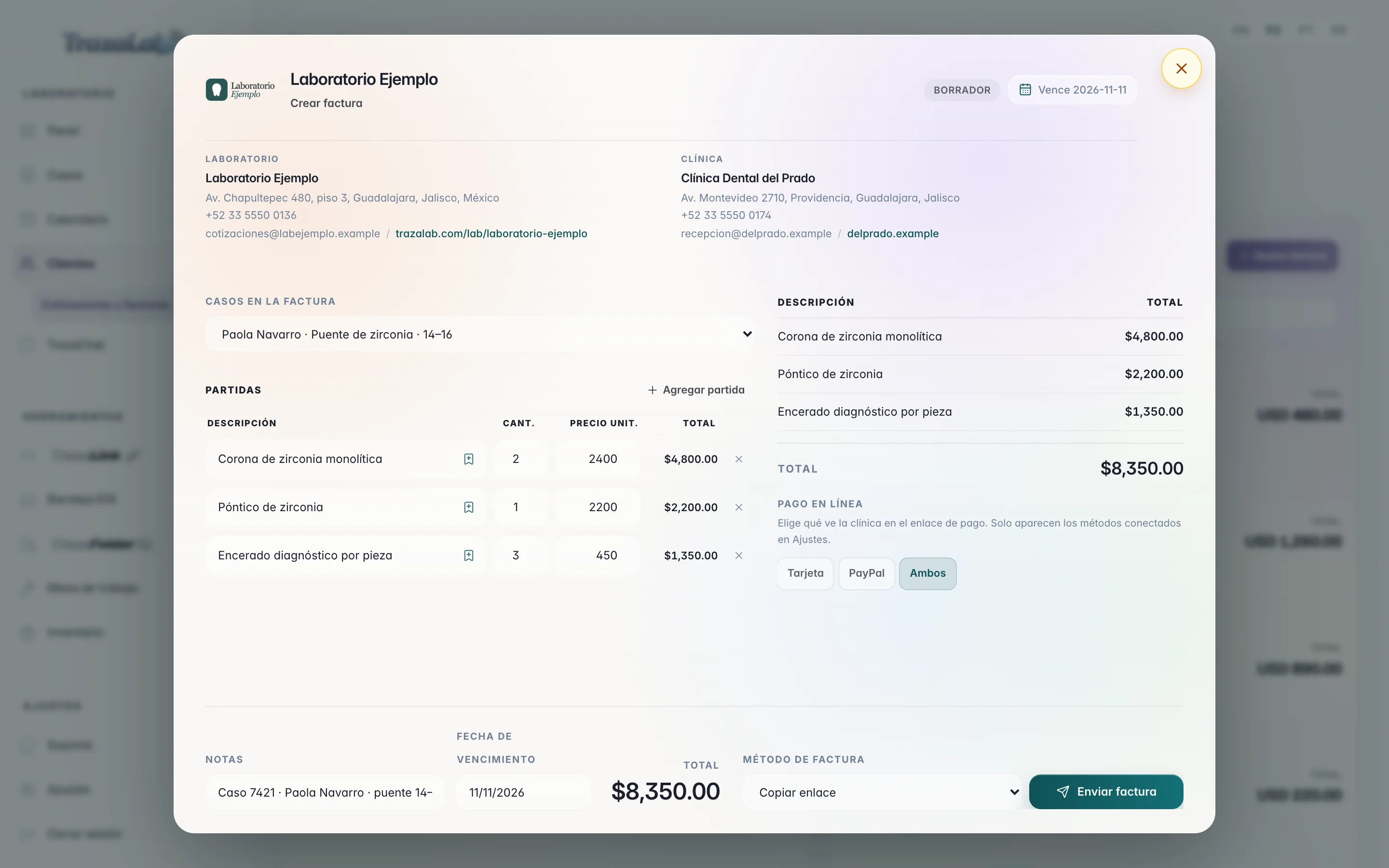Viewport: 1389px width, 868px height.
Task: Save Corona de zirconia monolítica bookmark icon
Action: (x=468, y=459)
